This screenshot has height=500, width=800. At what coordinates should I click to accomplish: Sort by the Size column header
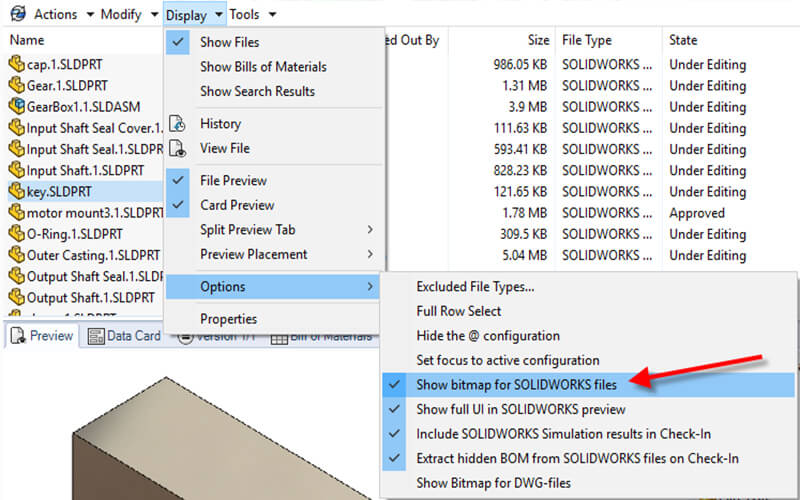click(538, 40)
